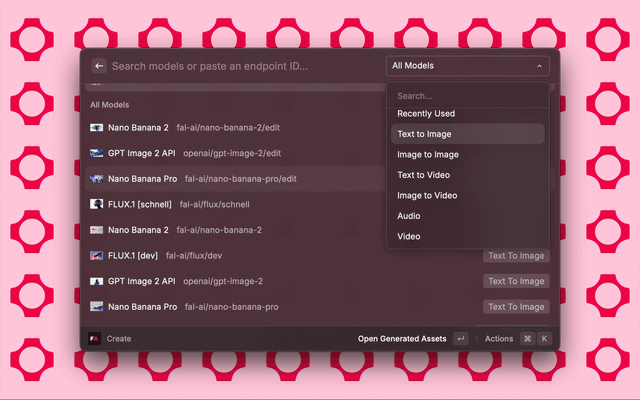Select FLUX.1 [schnell] model name
640x400 pixels.
(x=140, y=204)
